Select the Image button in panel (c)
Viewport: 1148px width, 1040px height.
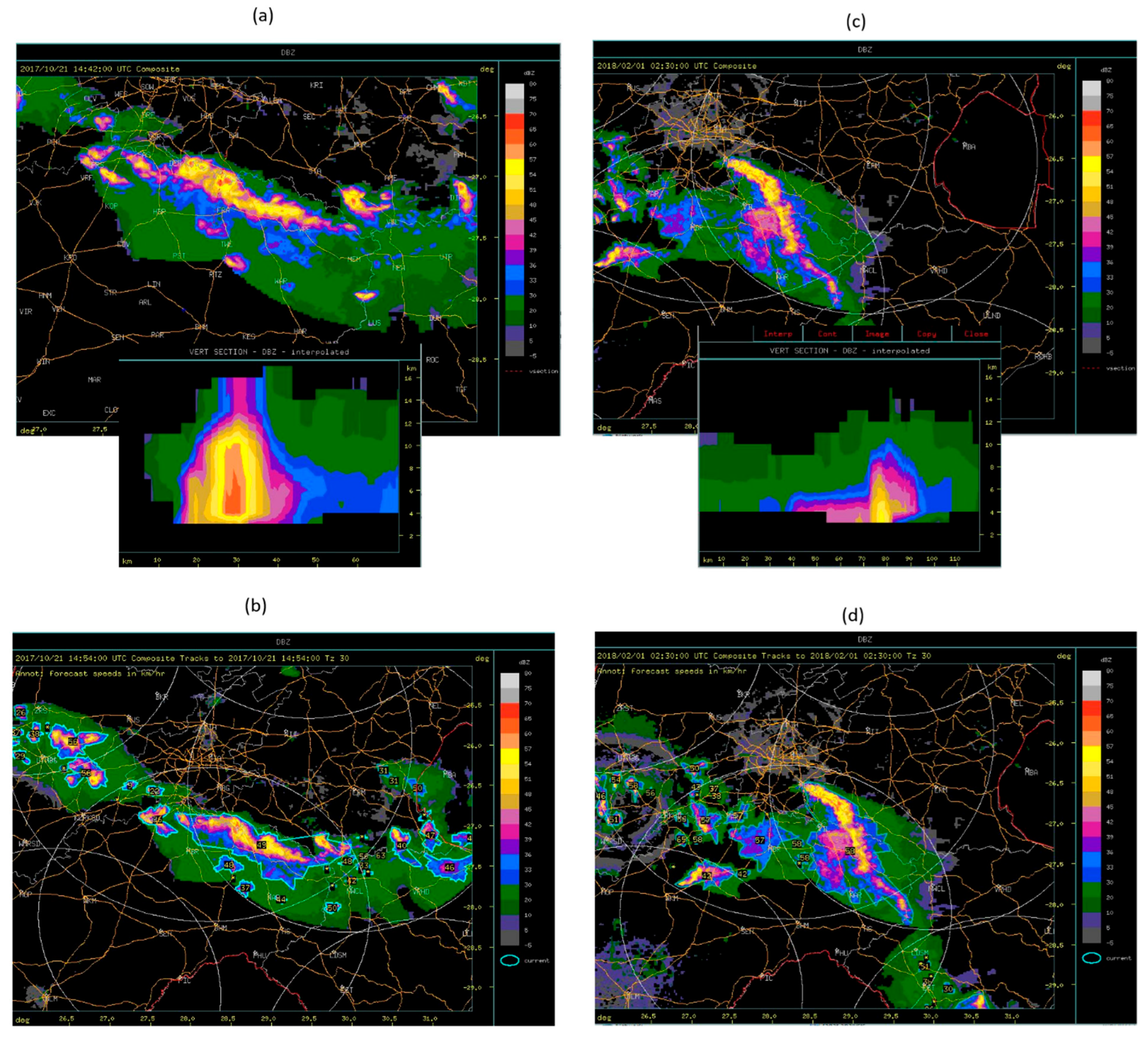point(876,334)
